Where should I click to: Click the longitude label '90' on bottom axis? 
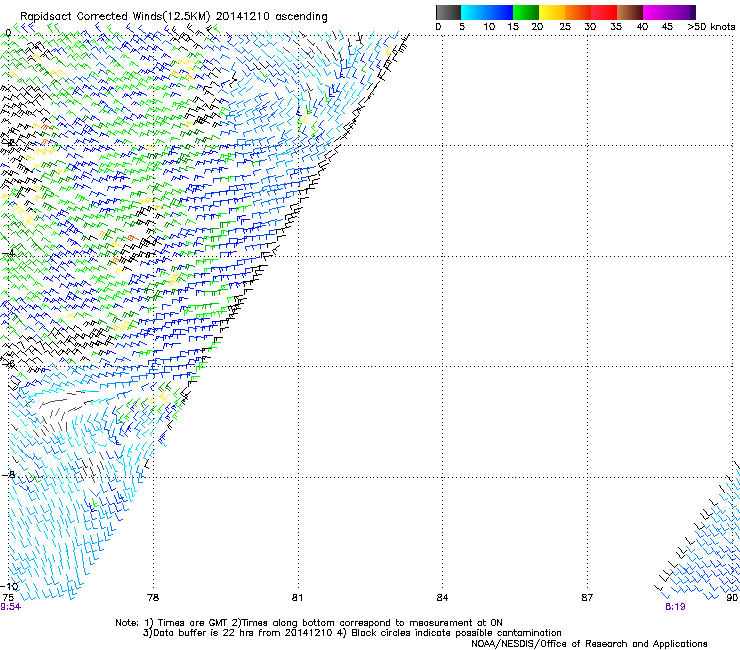[732, 598]
